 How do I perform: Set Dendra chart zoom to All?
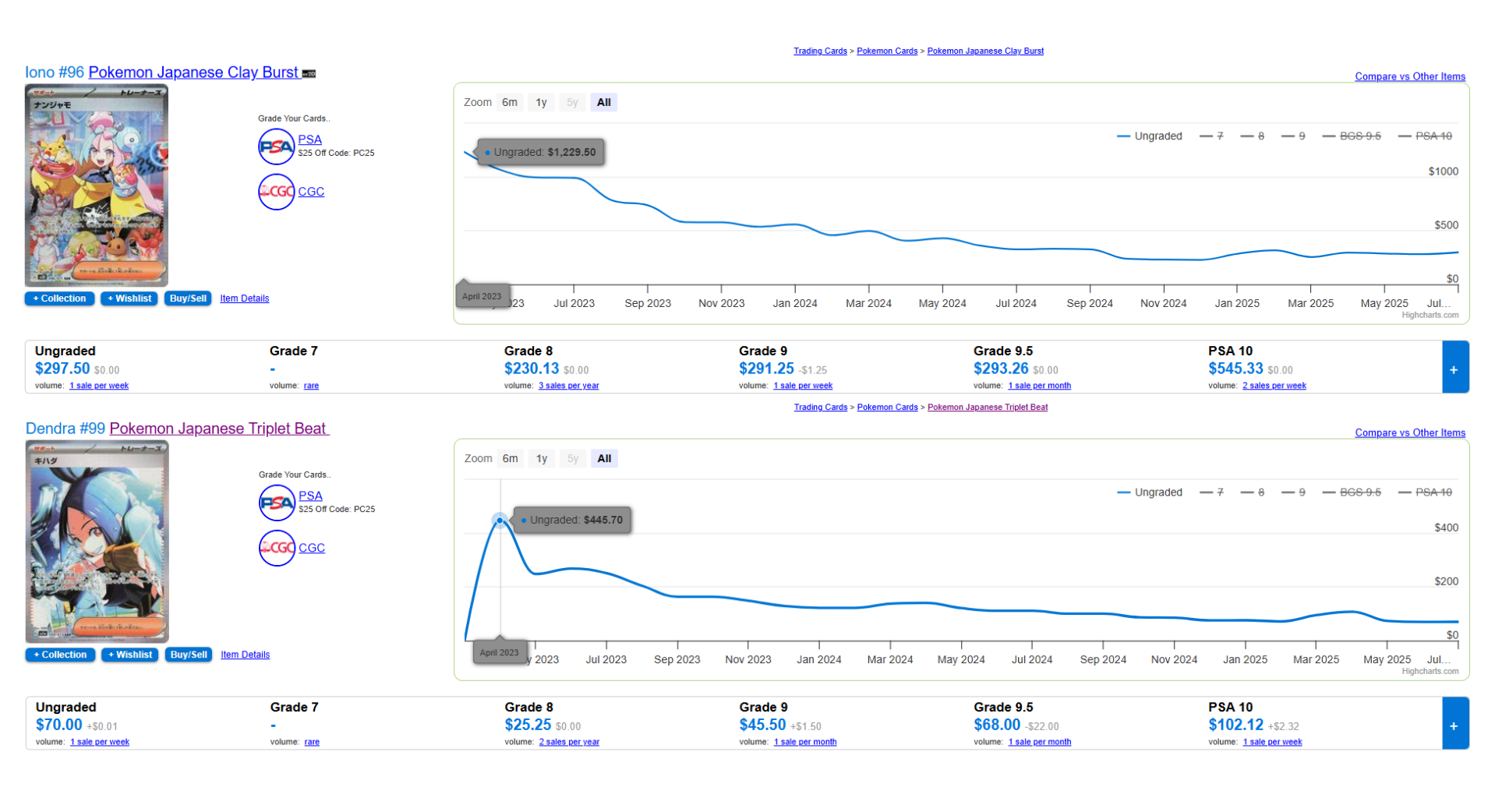605,459
